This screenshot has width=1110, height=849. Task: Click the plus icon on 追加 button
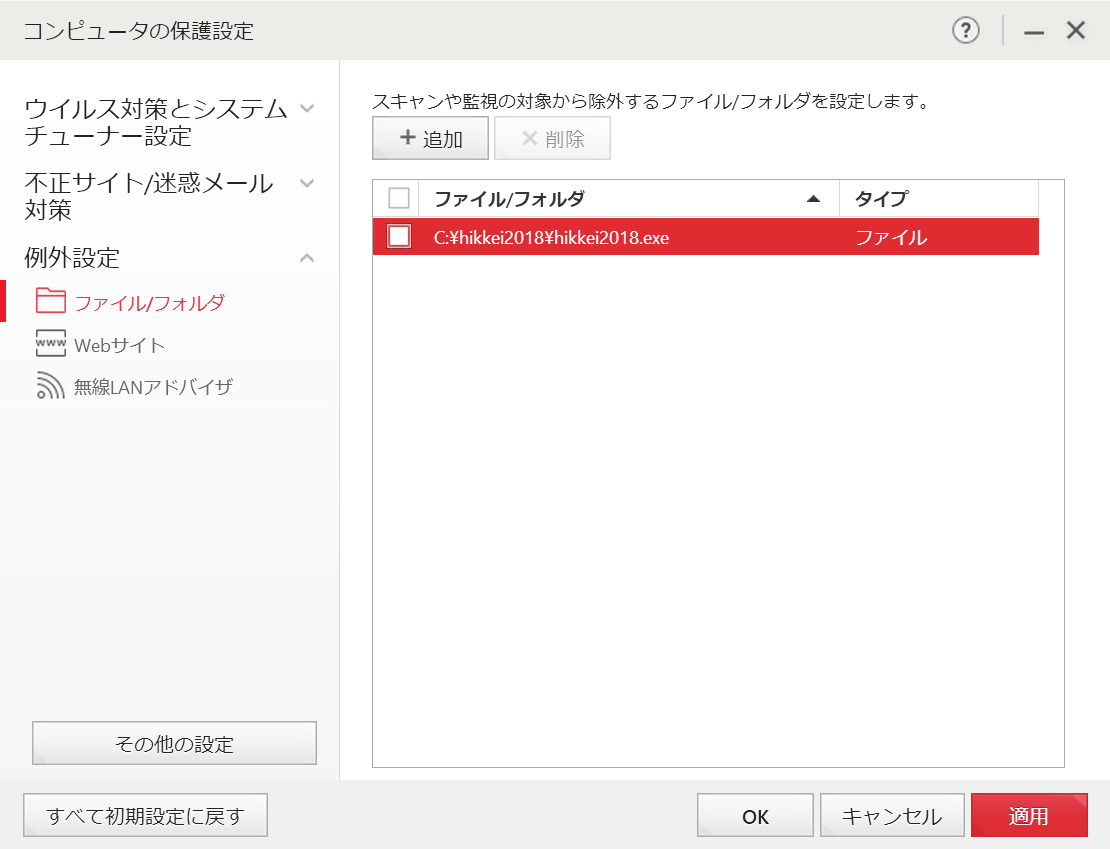pyautogui.click(x=407, y=138)
